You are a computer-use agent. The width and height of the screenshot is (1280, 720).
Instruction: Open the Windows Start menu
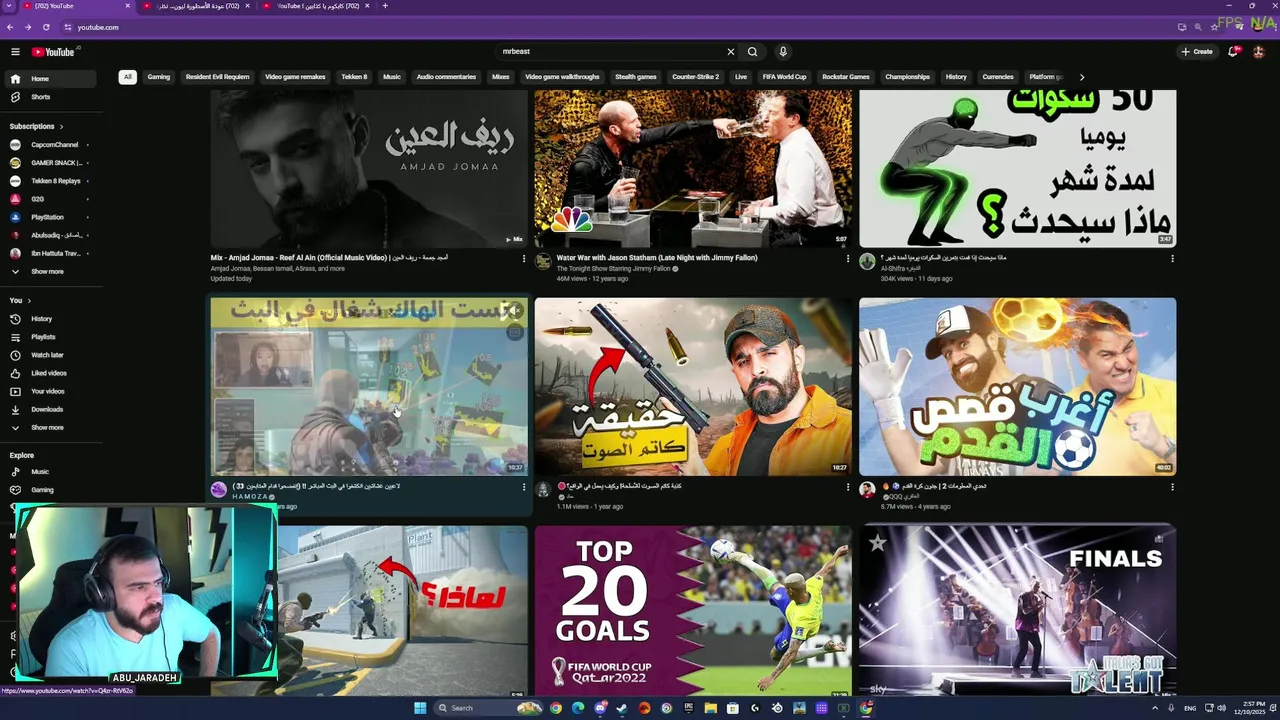click(x=420, y=708)
